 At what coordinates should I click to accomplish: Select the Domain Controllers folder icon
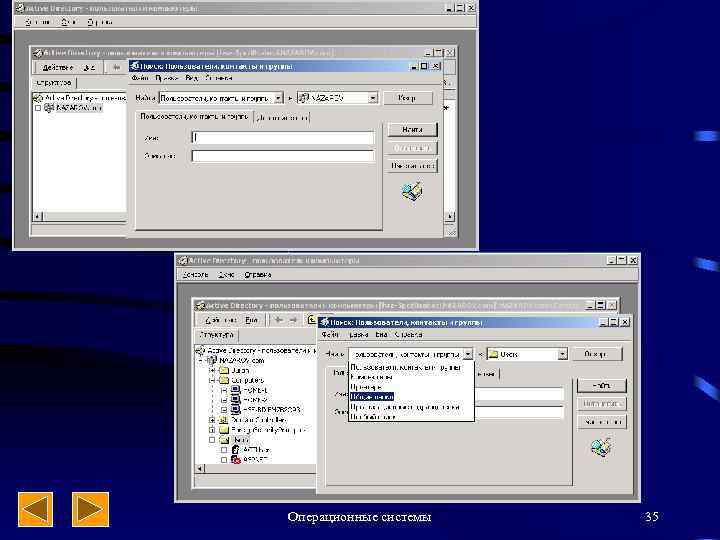(224, 420)
